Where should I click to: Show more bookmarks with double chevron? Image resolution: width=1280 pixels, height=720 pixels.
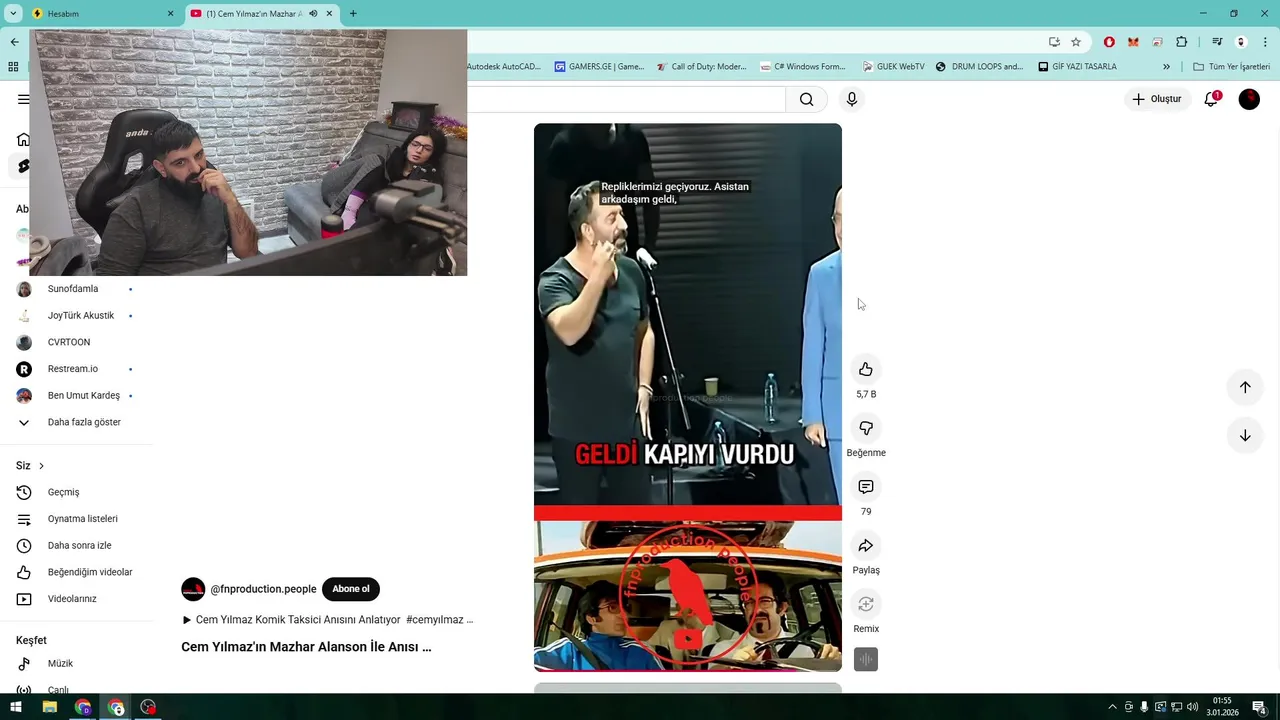pyautogui.click(x=1166, y=67)
